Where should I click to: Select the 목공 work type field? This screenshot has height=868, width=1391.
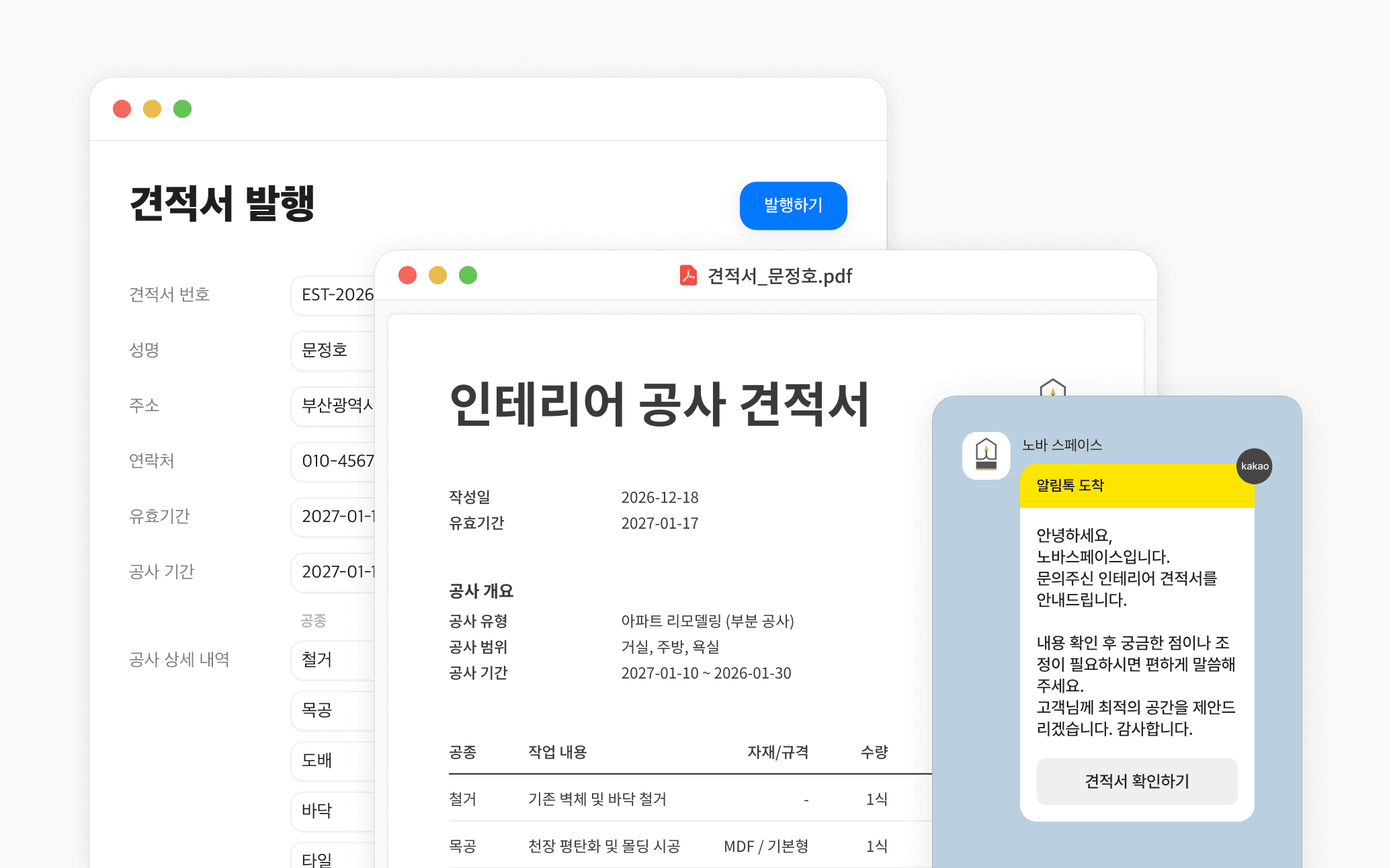coord(334,710)
